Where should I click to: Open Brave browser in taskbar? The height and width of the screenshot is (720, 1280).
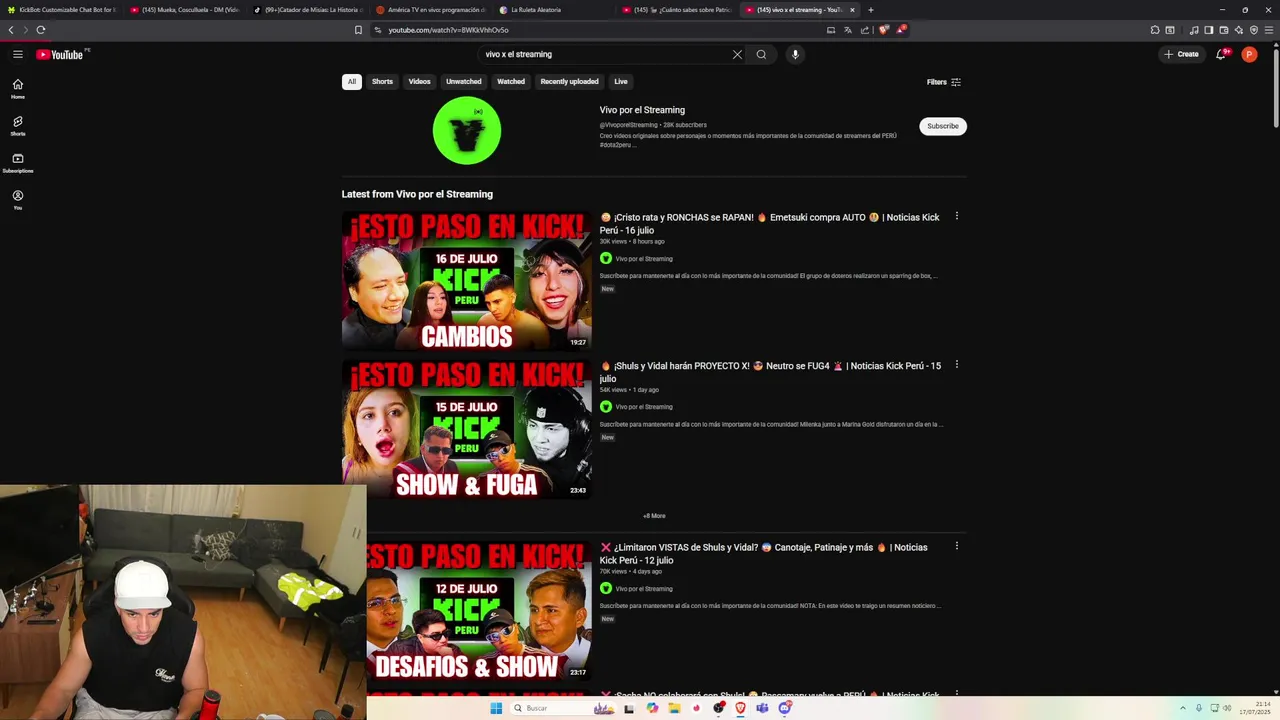740,708
